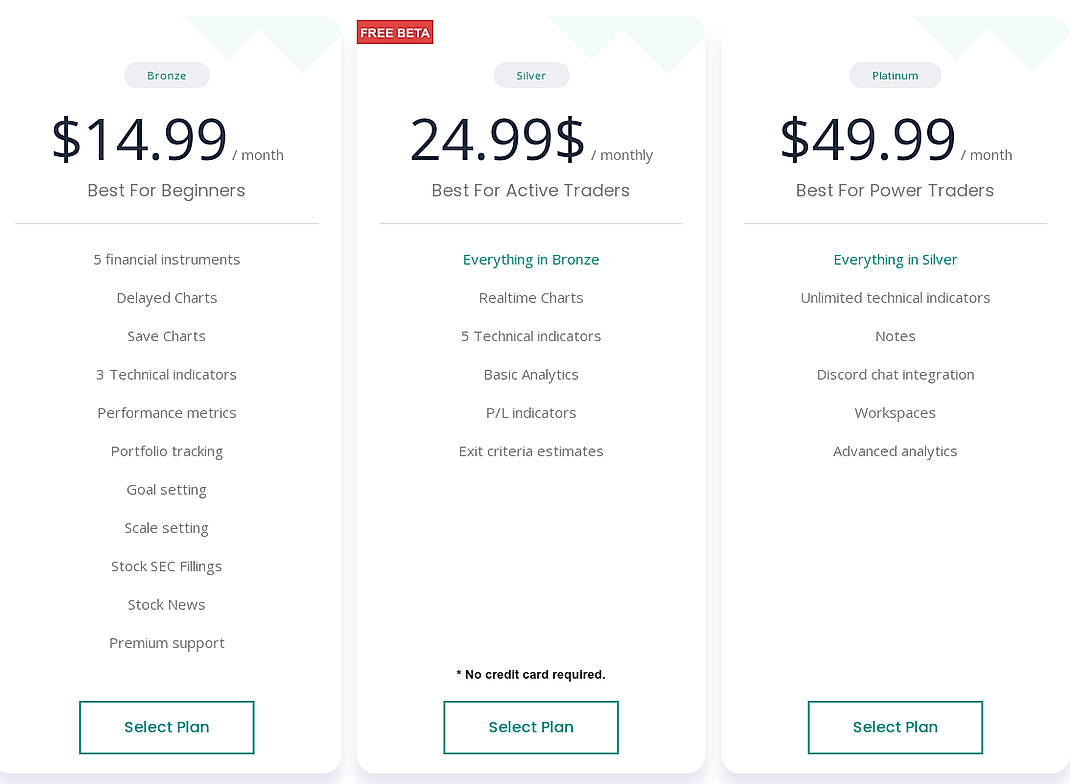Click the Portfolio tracking feature
Viewport: 1070px width, 784px height.
click(166, 451)
